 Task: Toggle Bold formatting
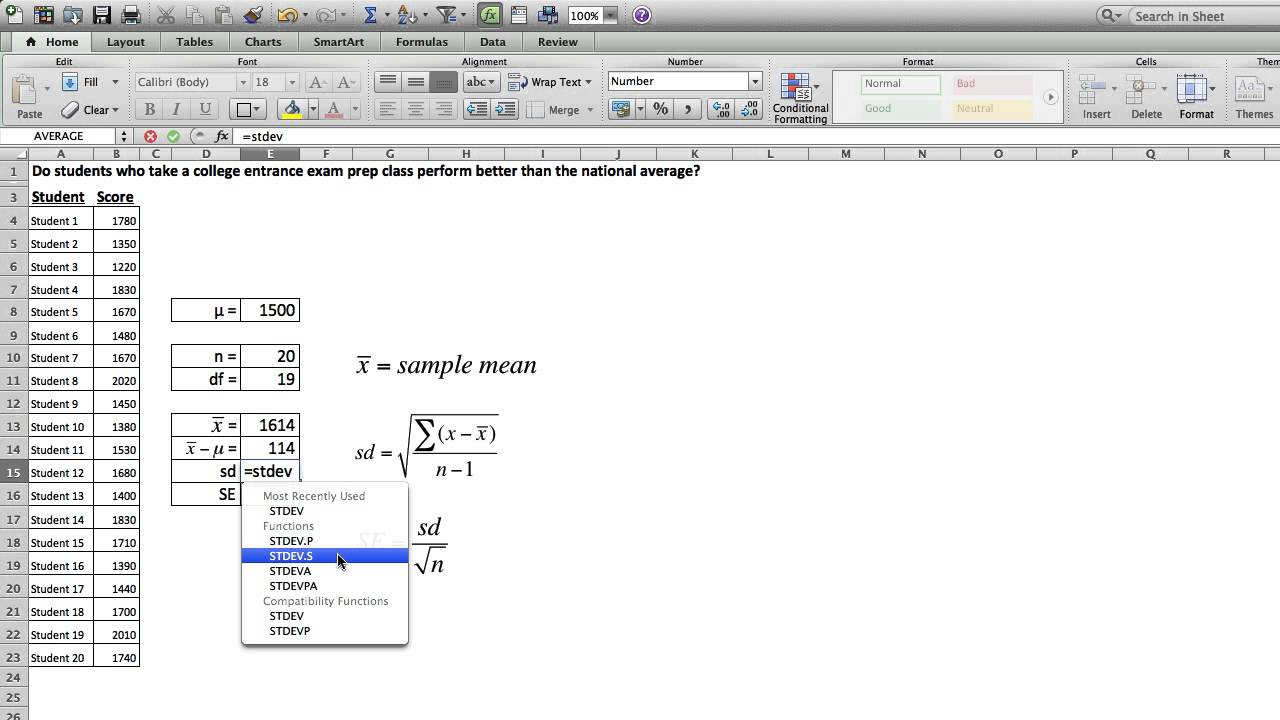point(149,109)
